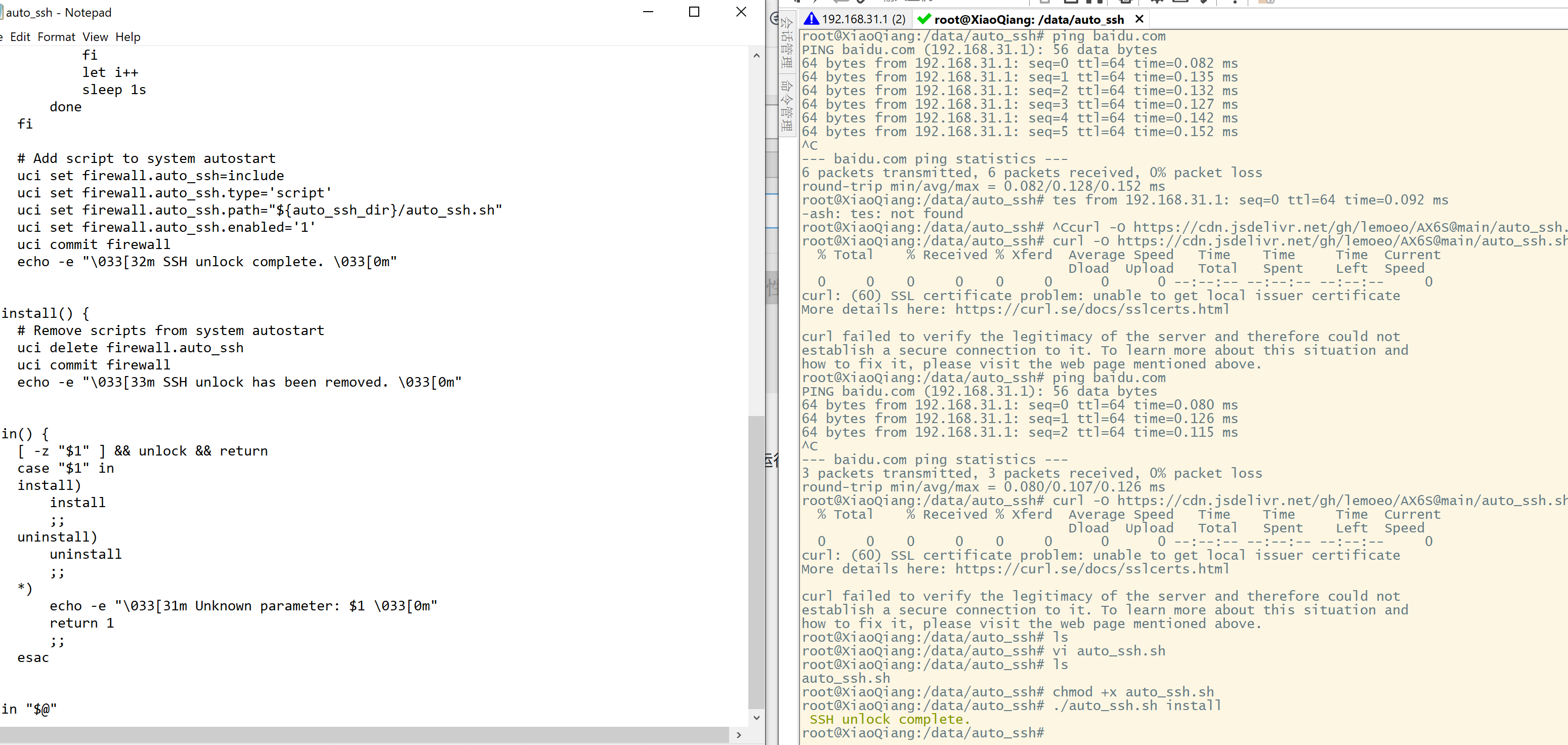1568x745 pixels.
Task: Click the line "uci set firewall.auto_ssh.enabled='1'"
Action: pyautogui.click(x=166, y=228)
